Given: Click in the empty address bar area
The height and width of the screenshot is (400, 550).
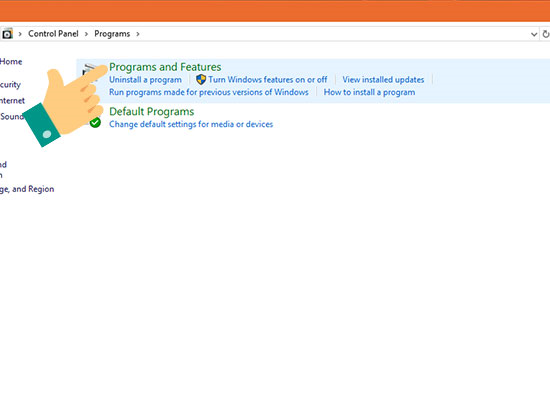Looking at the screenshot, I should click(333, 34).
